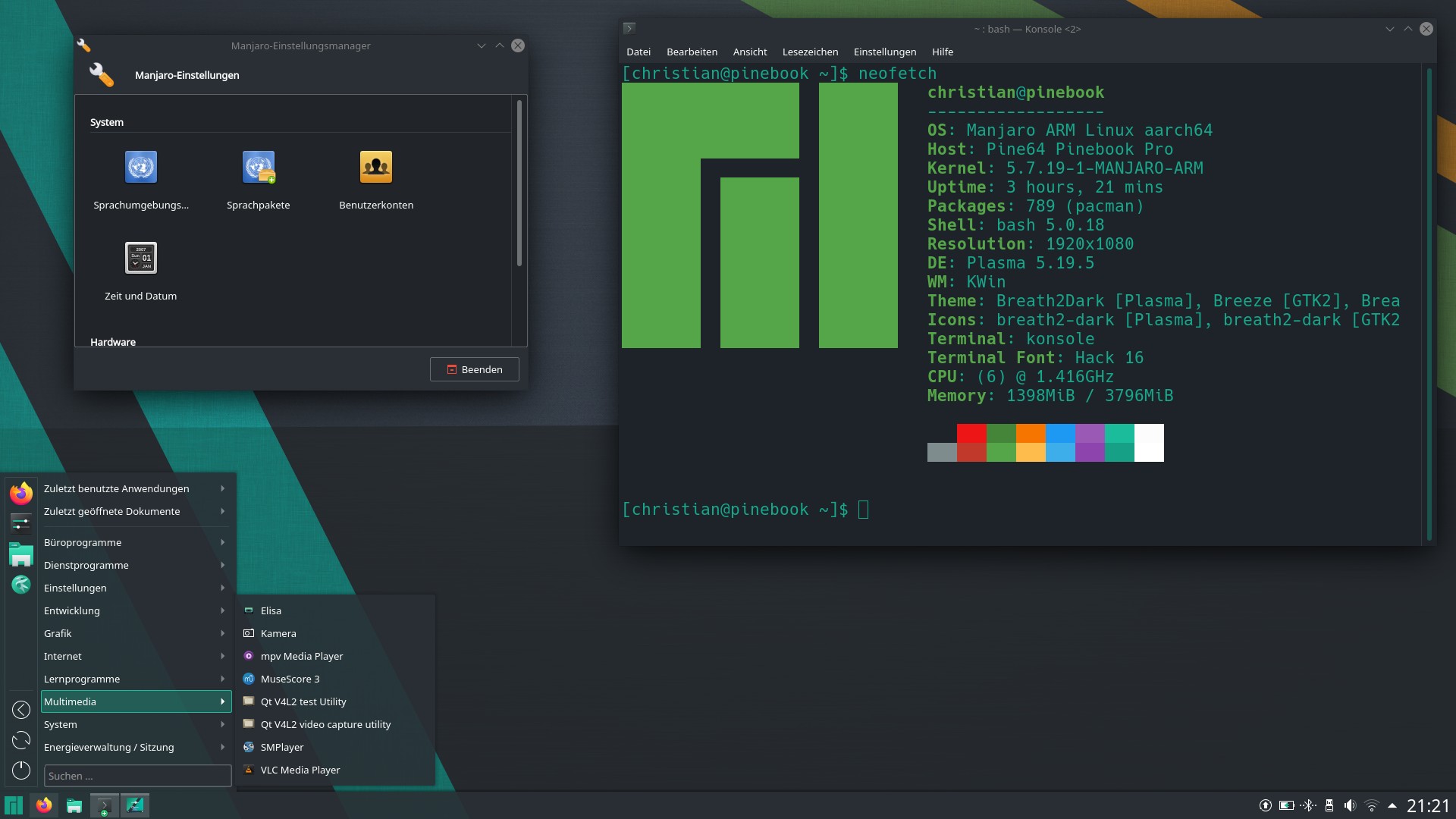
Task: Launch MuseScore 3
Action: pos(336,679)
